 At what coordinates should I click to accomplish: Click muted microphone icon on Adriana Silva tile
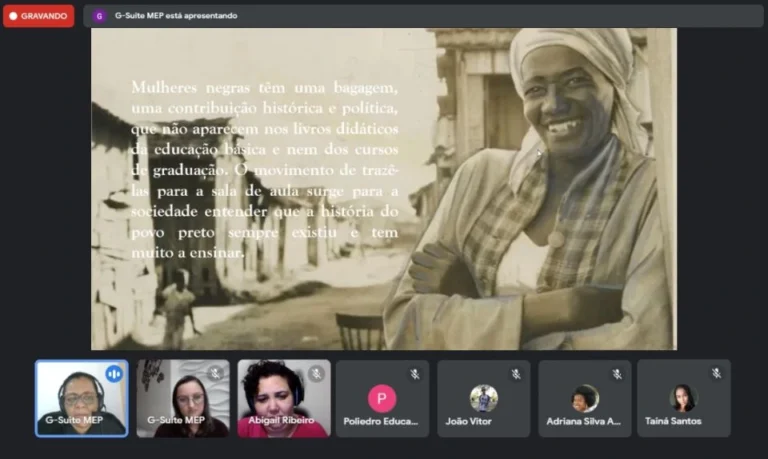coord(617,374)
